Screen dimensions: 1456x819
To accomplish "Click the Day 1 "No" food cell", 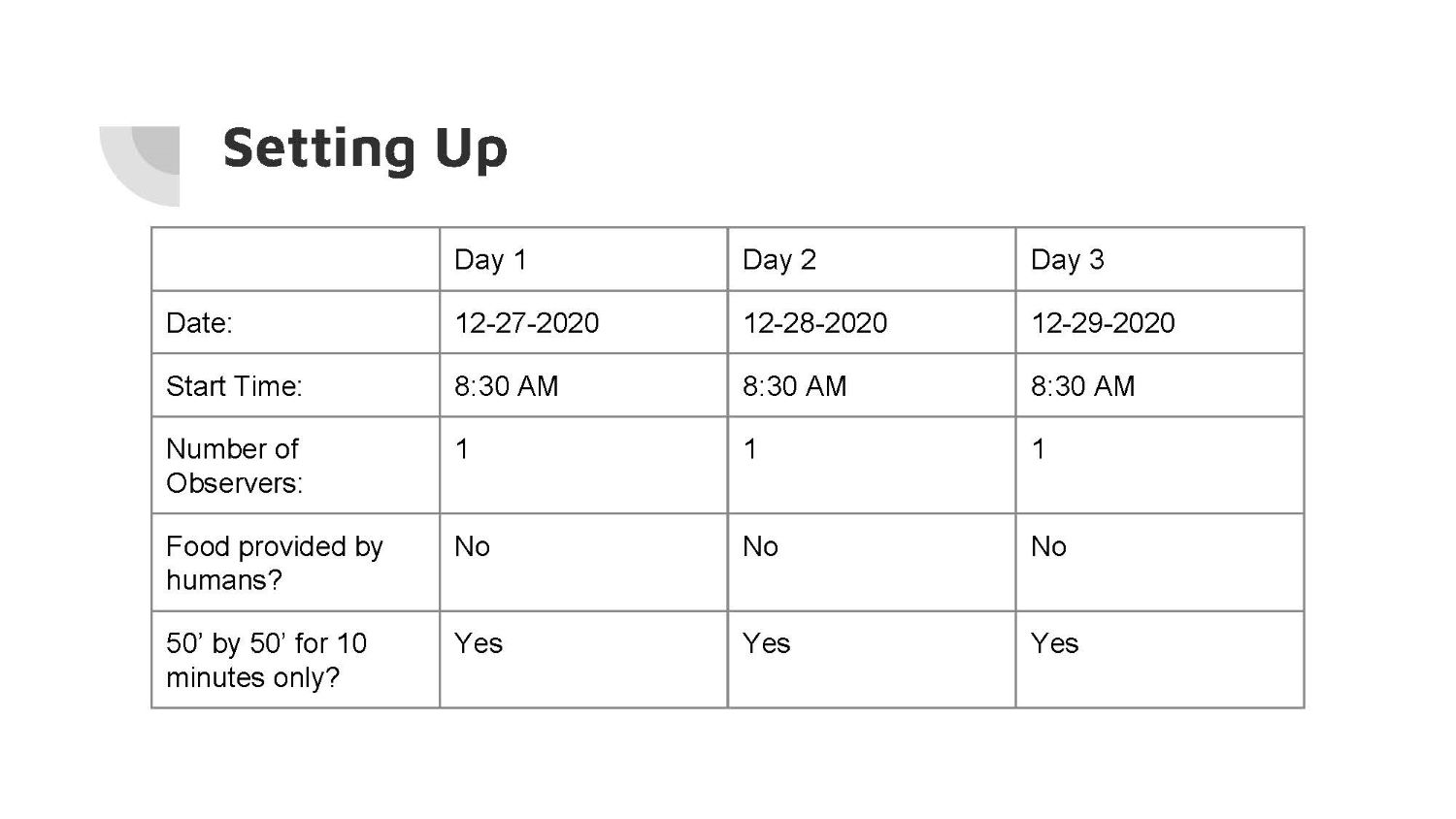I will point(582,563).
